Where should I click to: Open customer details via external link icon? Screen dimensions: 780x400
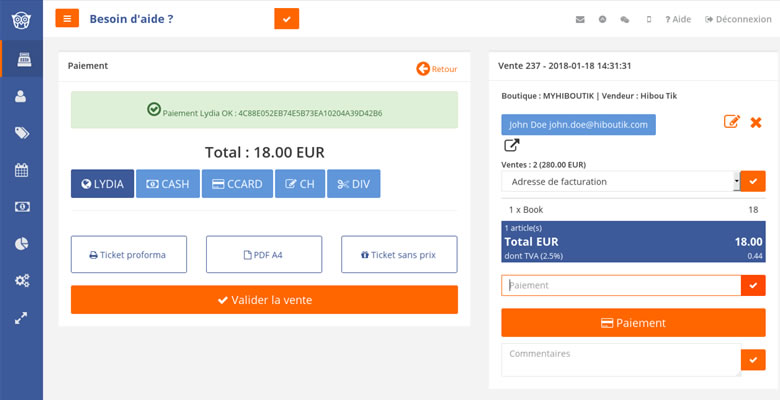(512, 145)
